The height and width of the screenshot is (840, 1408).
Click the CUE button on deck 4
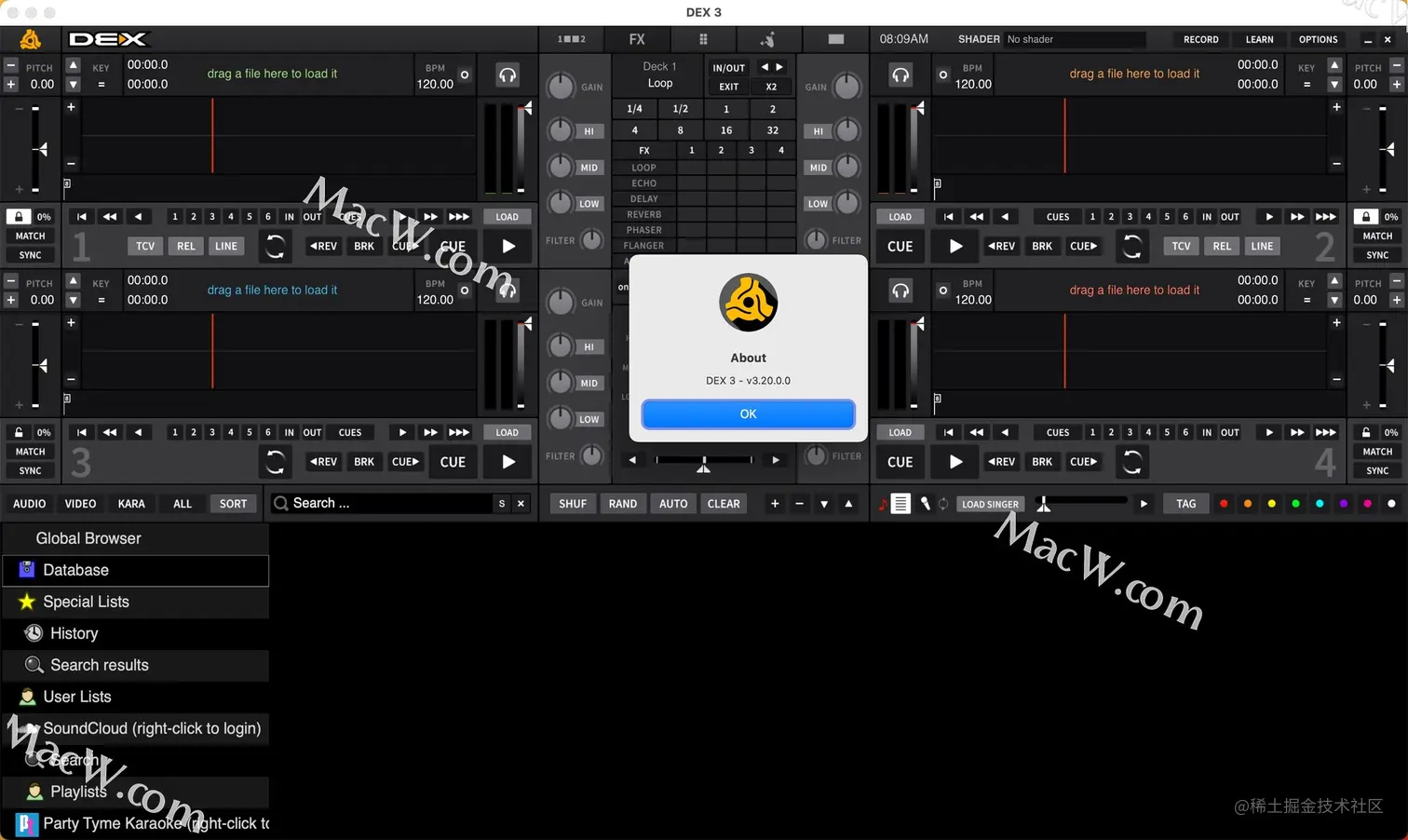click(900, 462)
